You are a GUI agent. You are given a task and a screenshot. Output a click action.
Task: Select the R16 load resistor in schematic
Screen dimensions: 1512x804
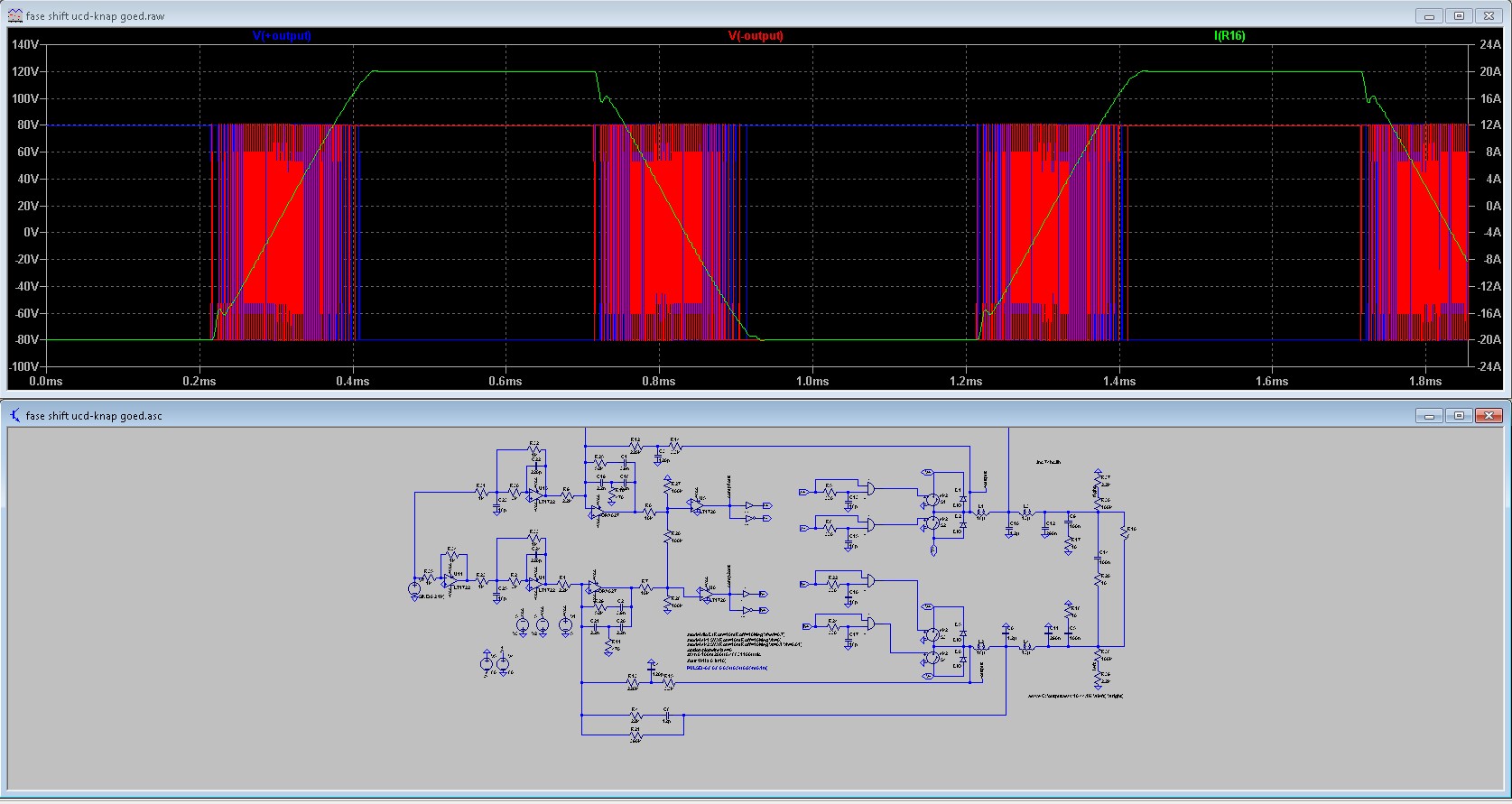click(x=1125, y=532)
